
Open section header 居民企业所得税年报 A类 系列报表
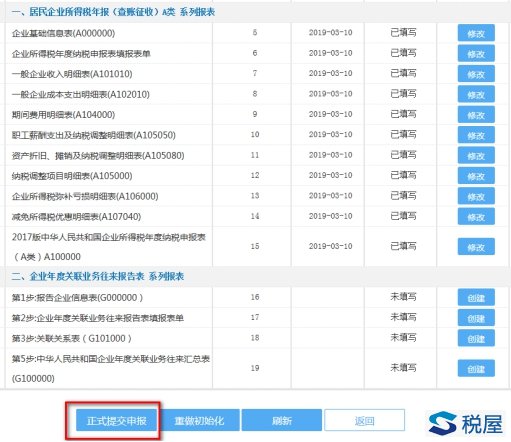pyautogui.click(x=113, y=12)
